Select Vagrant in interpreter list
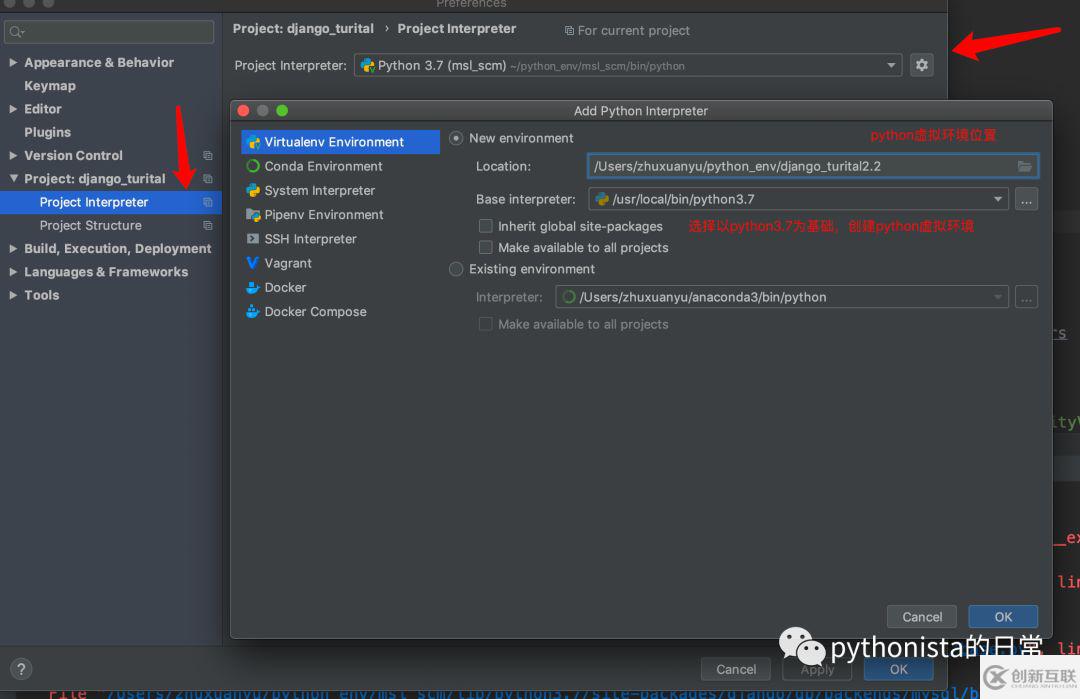 (x=340, y=263)
